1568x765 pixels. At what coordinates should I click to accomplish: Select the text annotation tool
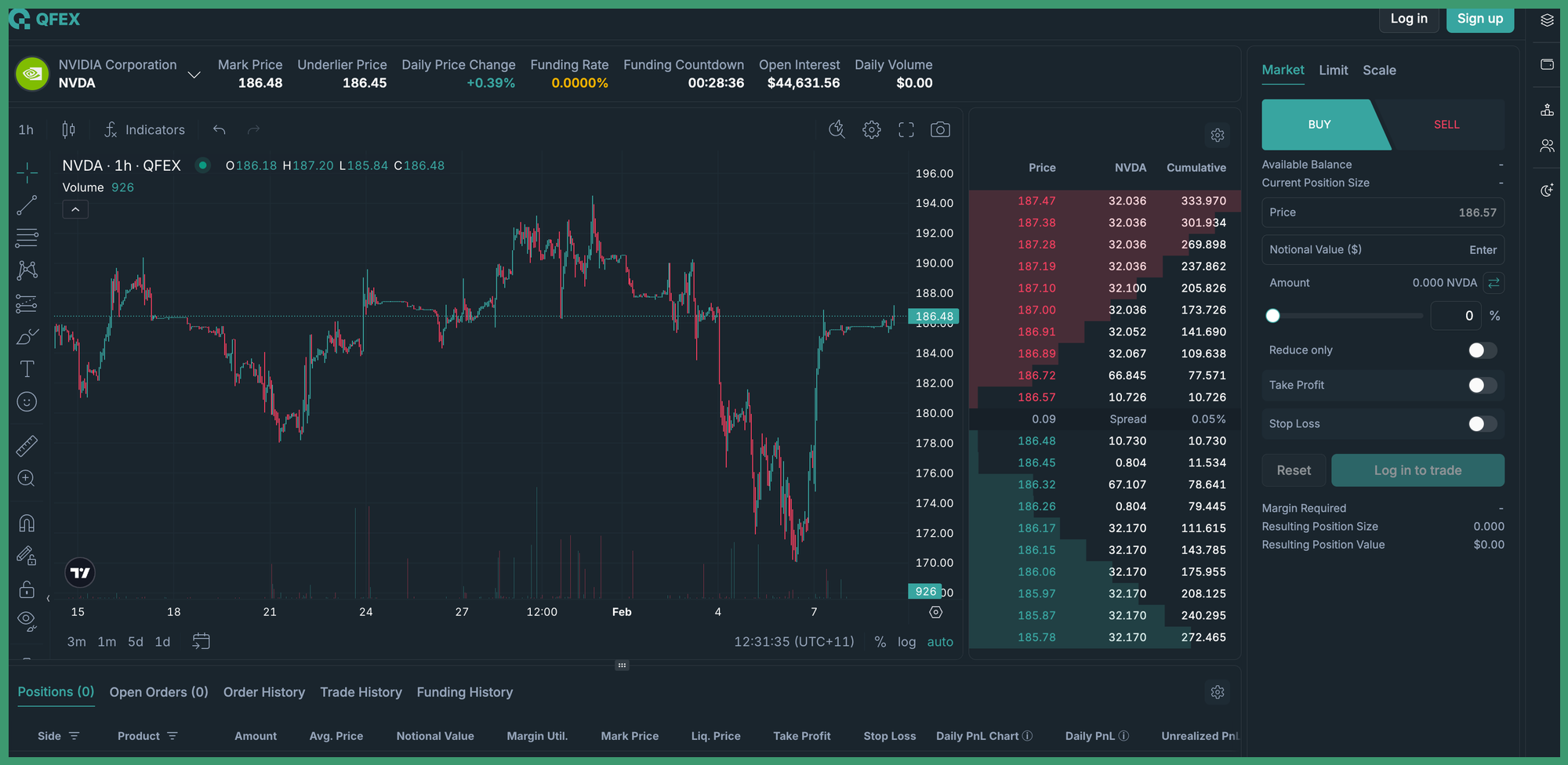[x=27, y=369]
